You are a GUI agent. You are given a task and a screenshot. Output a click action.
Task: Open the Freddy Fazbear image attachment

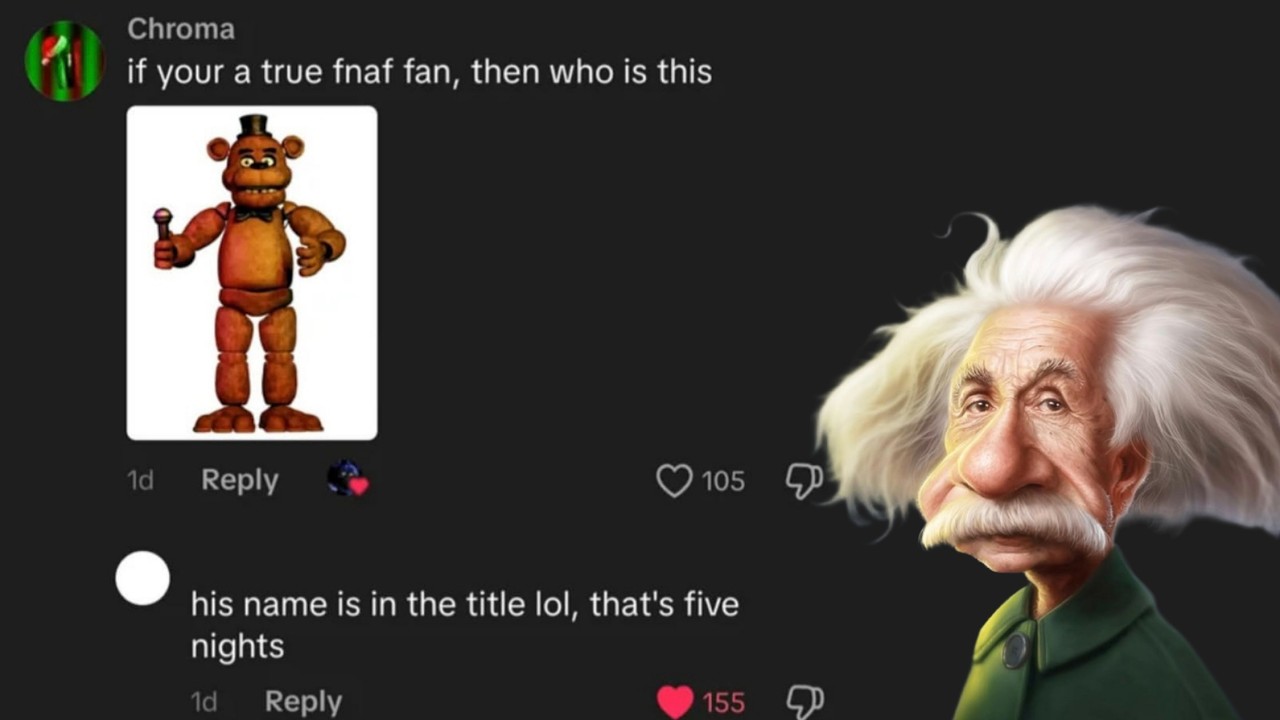coord(252,273)
